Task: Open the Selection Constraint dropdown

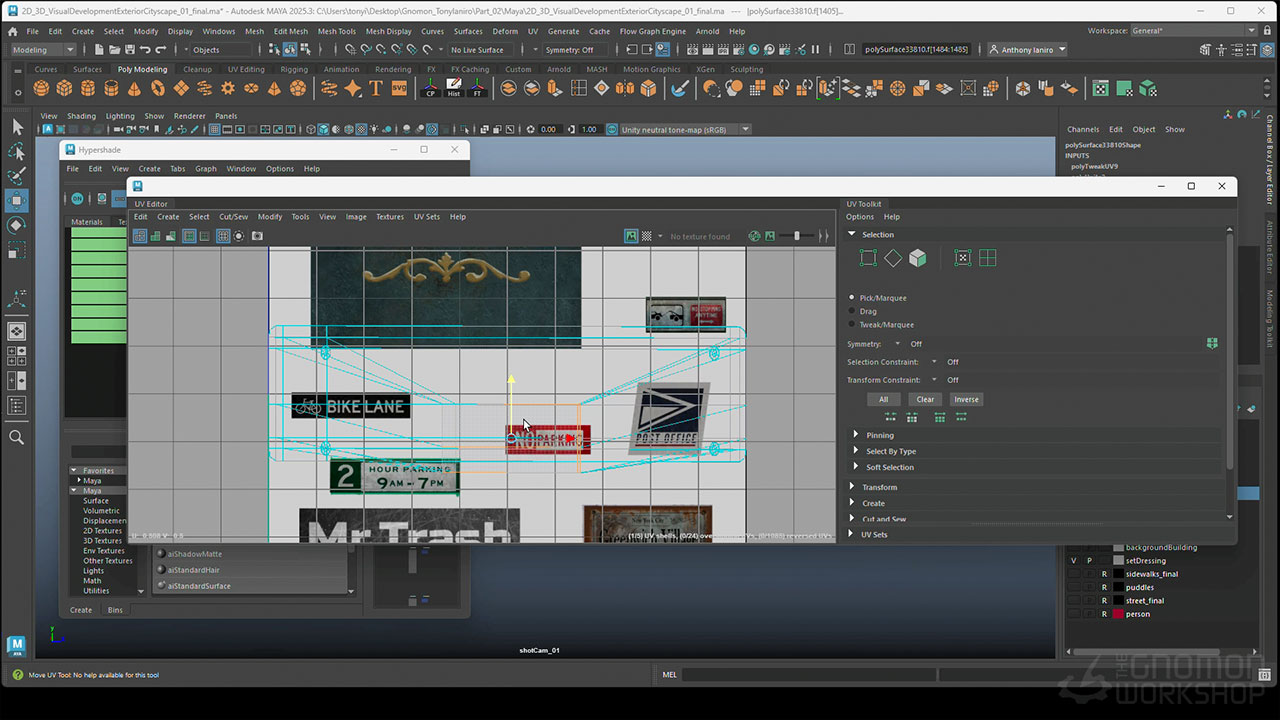Action: pyautogui.click(x=934, y=362)
